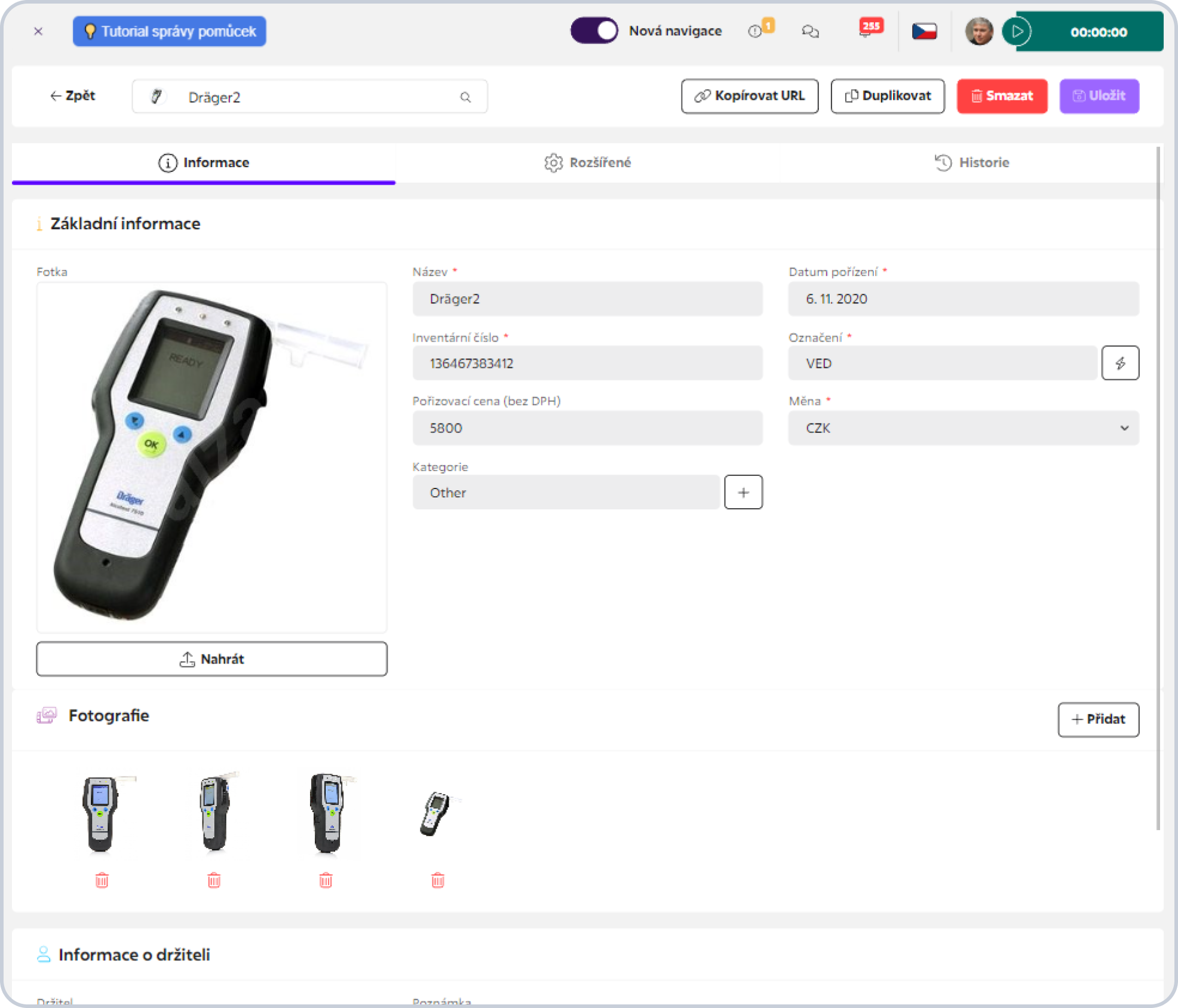
Task: Click the Informace o držiteli person icon
Action: pos(44,954)
